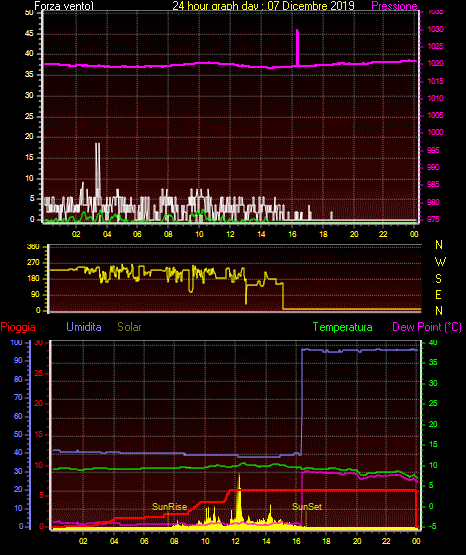Click the SunSet marker label
466x555 pixels.
tap(307, 507)
